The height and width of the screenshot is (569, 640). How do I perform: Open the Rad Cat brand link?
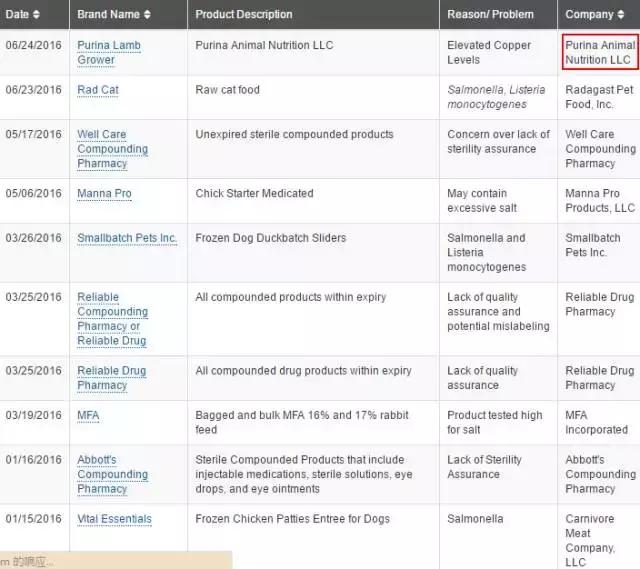point(98,90)
